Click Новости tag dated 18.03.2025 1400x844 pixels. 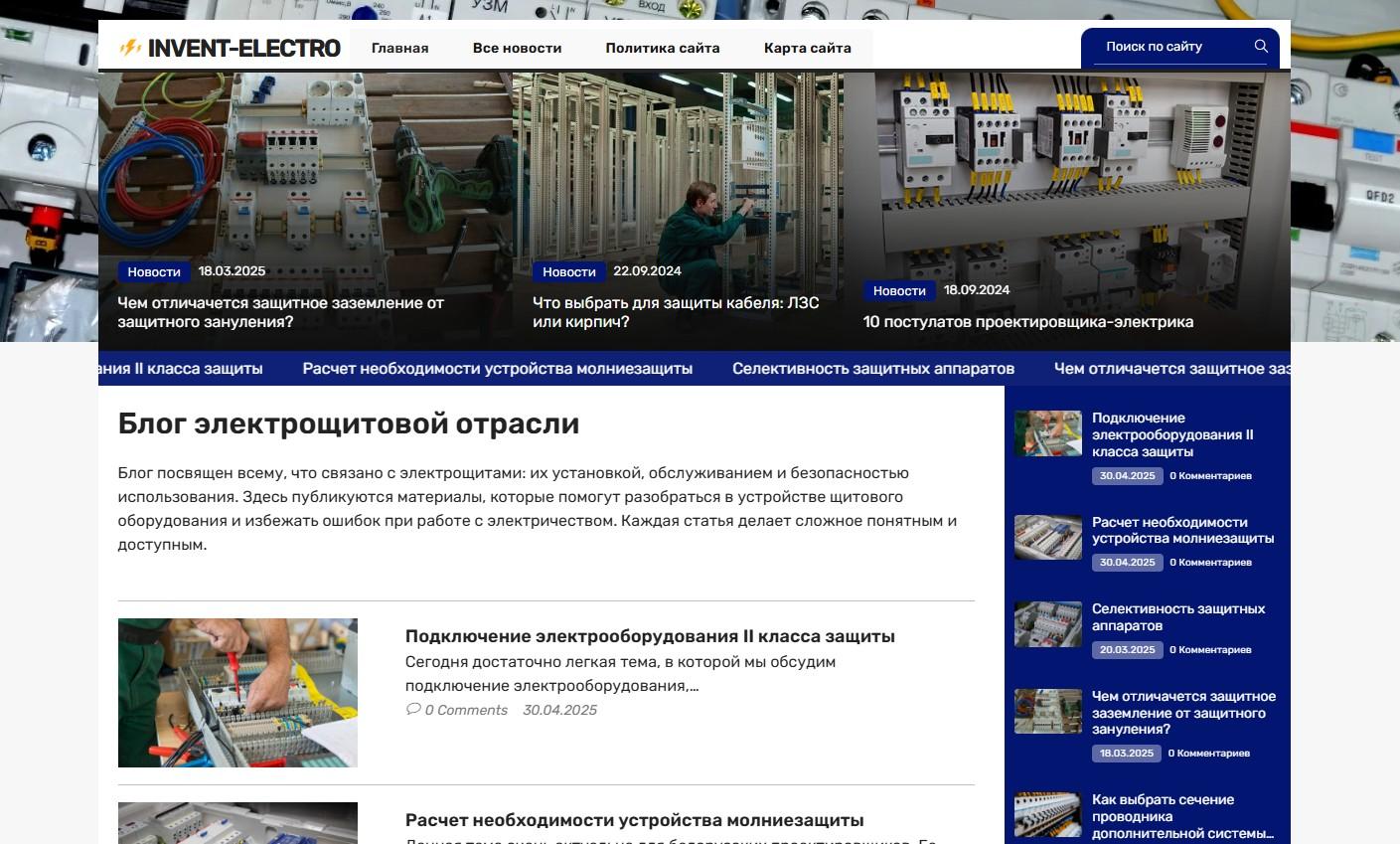click(154, 271)
